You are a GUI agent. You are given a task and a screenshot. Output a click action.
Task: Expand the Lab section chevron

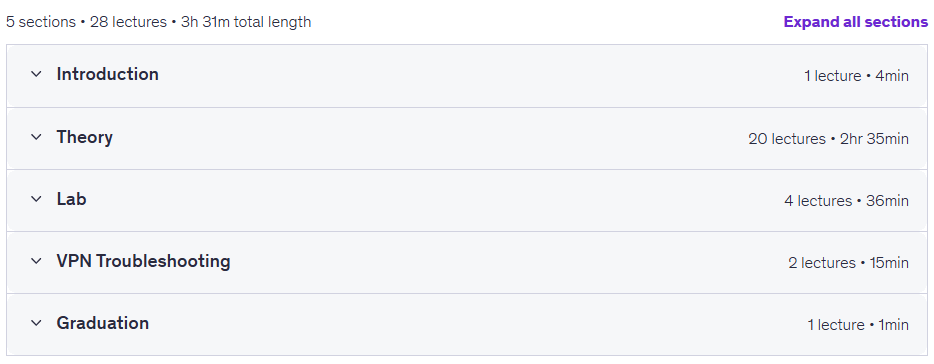36,199
